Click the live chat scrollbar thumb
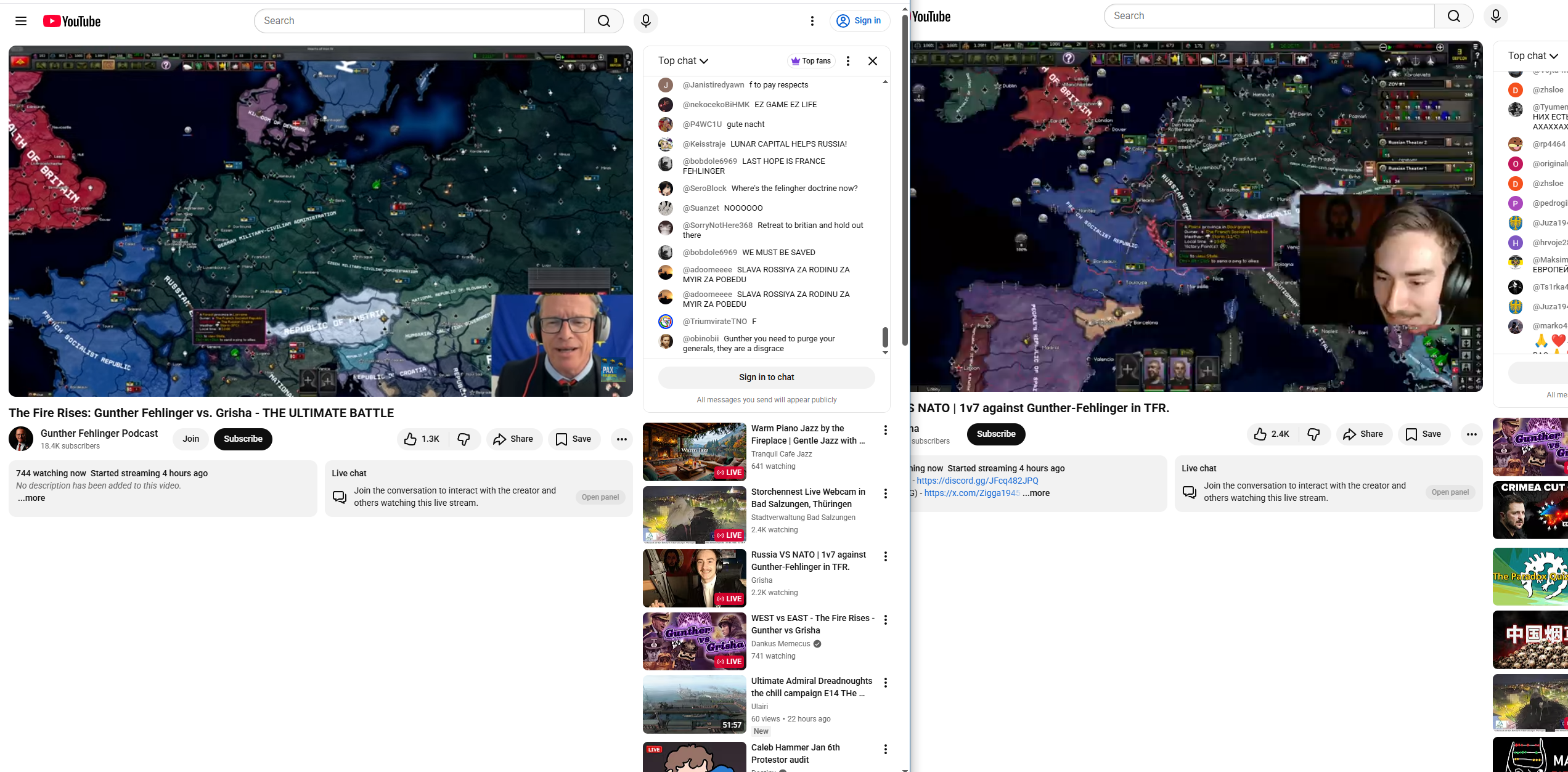 click(x=885, y=337)
